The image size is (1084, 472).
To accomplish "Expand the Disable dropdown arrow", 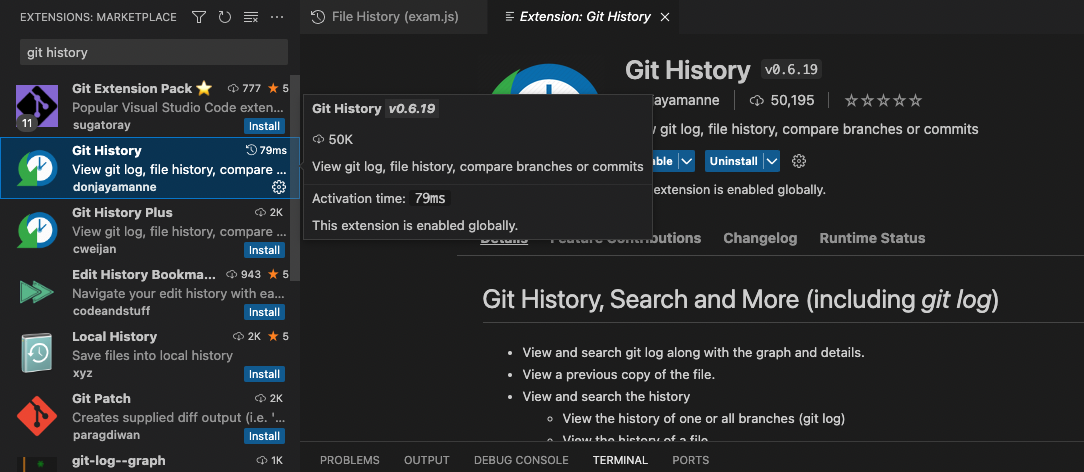I will (686, 161).
